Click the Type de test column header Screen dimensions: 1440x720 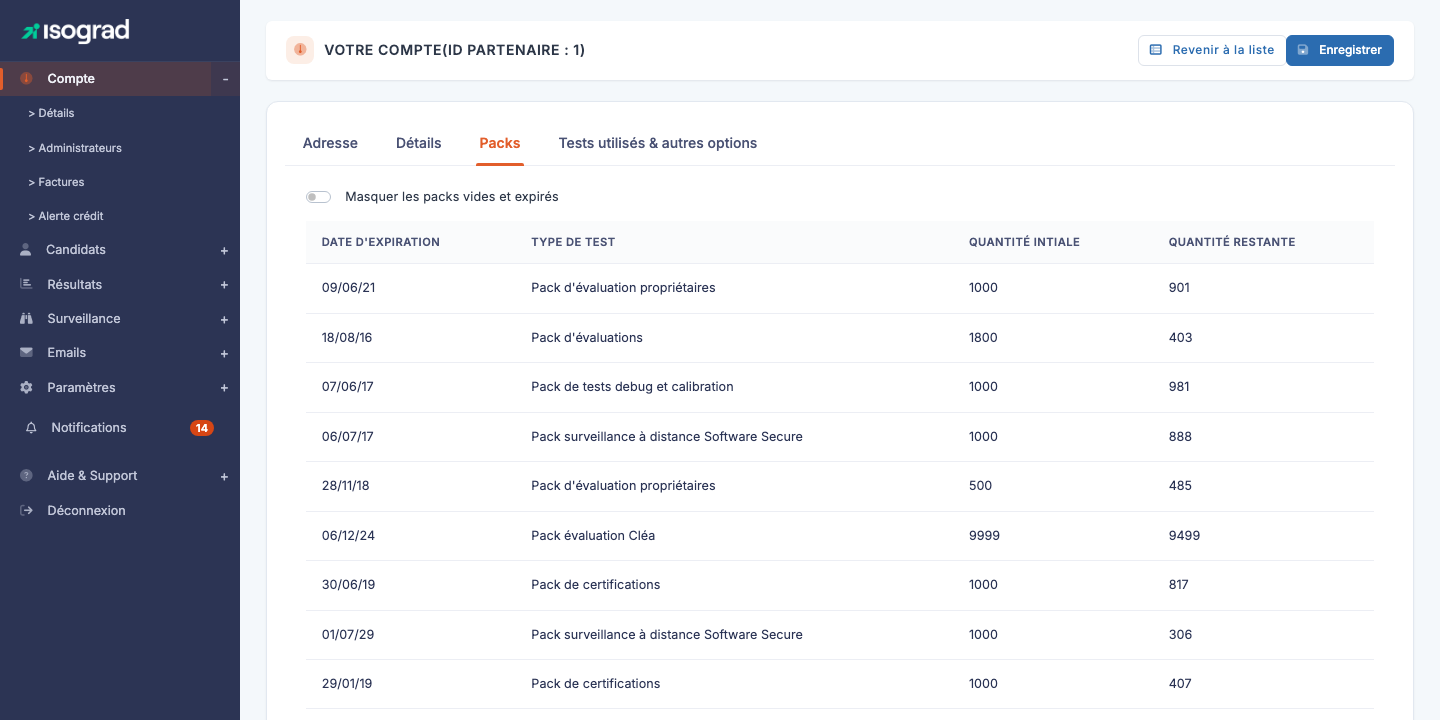[573, 242]
